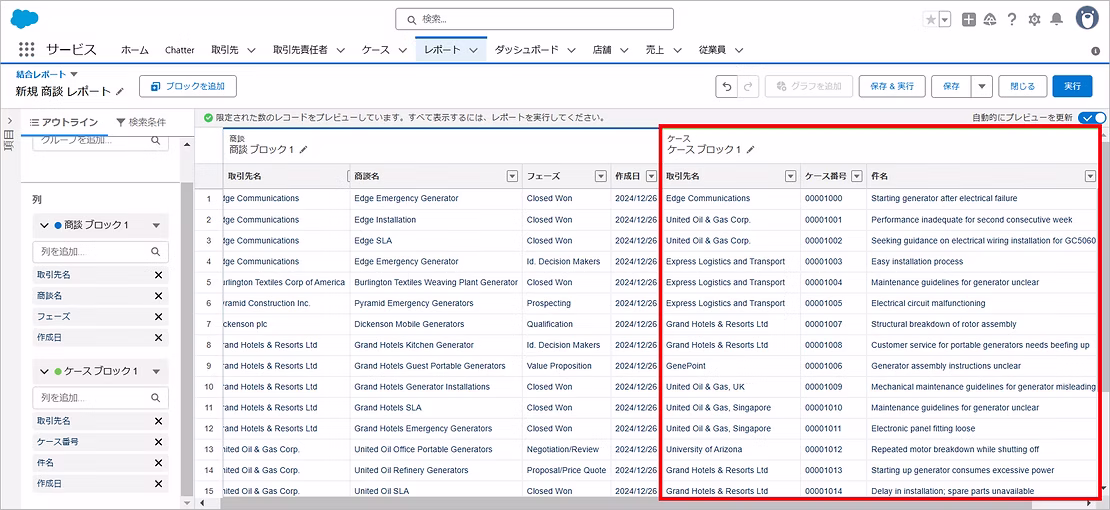The height and width of the screenshot is (510, 1110).
Task: Open the user profile avatar
Action: pyautogui.click(x=1087, y=18)
